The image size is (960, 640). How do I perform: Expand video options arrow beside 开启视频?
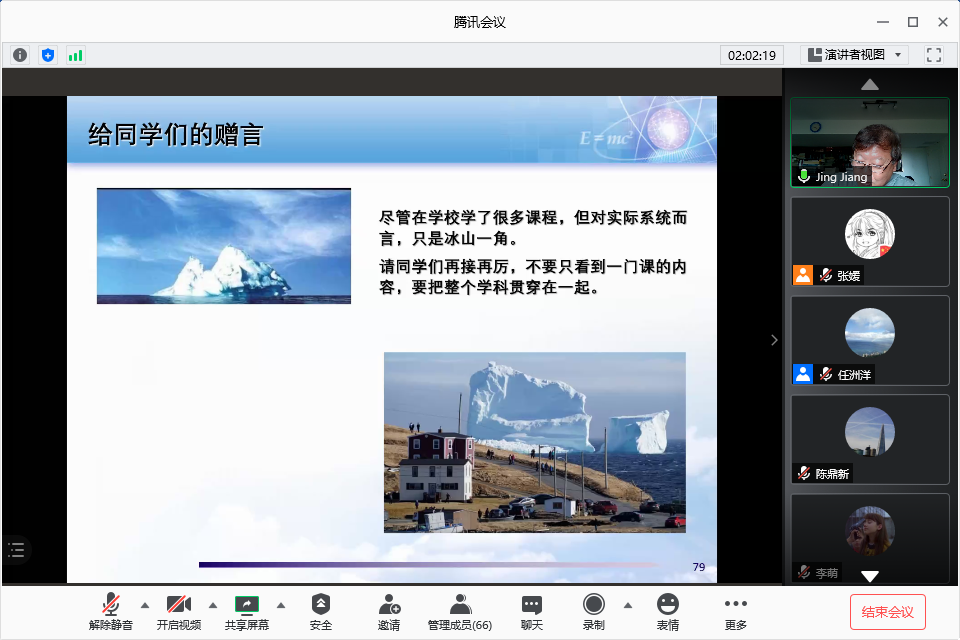tap(213, 604)
